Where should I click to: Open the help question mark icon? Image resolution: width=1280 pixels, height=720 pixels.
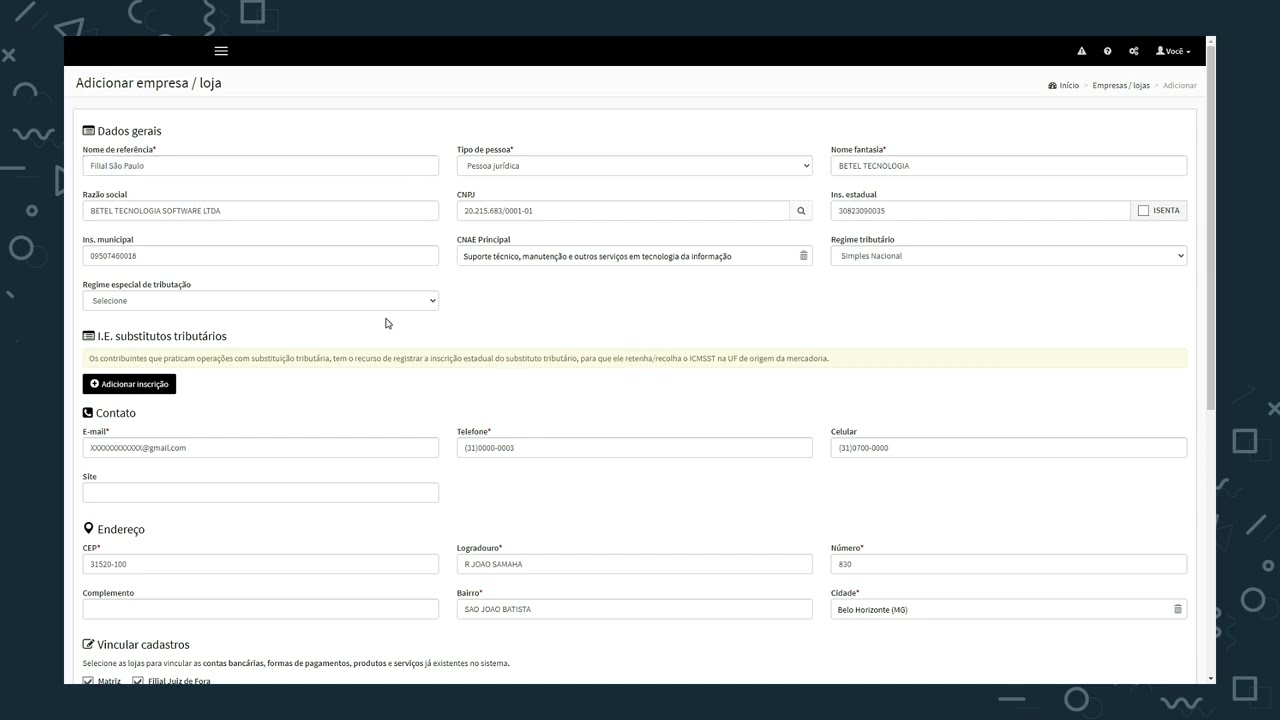(x=1107, y=51)
